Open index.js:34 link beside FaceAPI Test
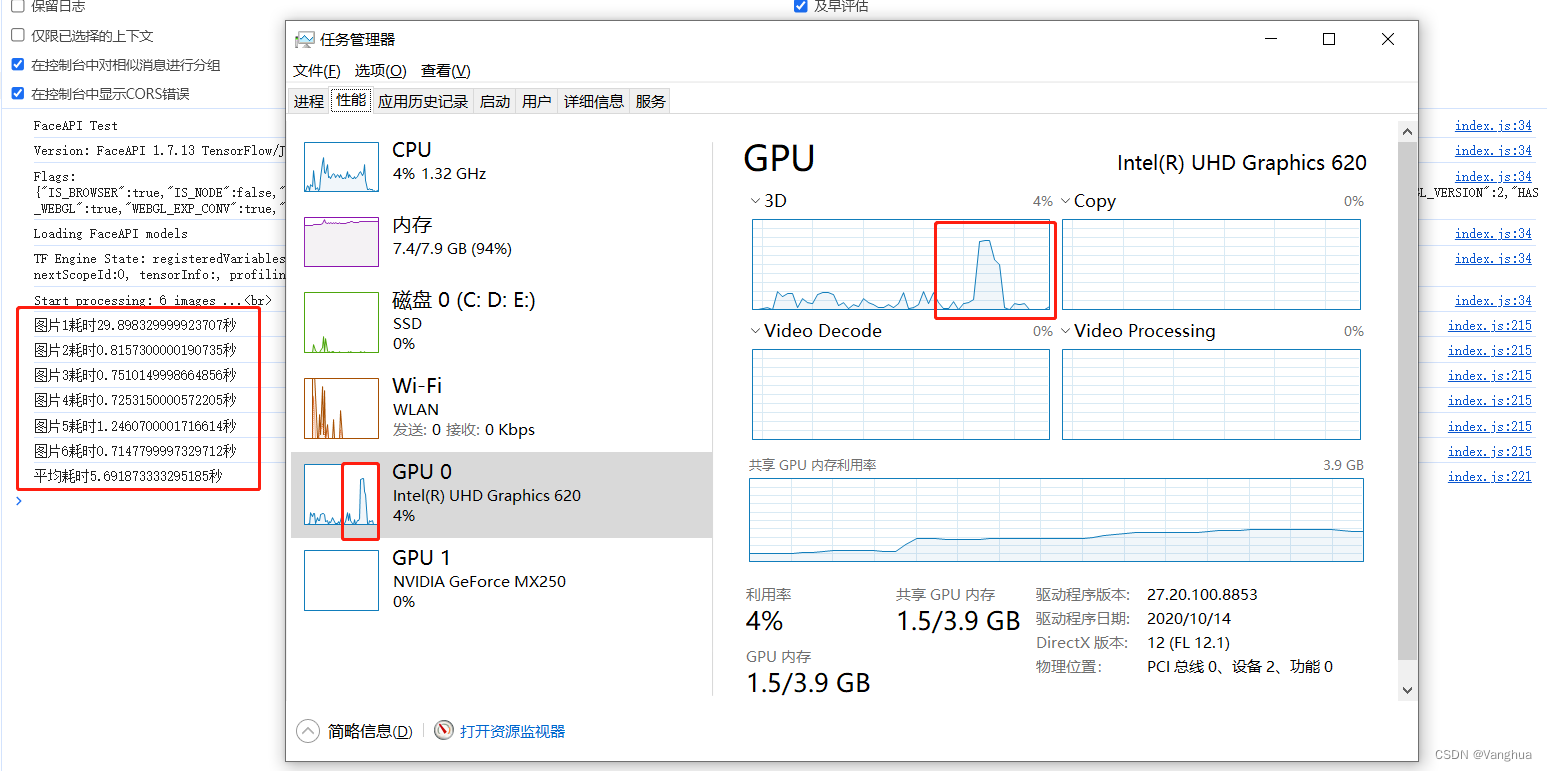 [1493, 126]
